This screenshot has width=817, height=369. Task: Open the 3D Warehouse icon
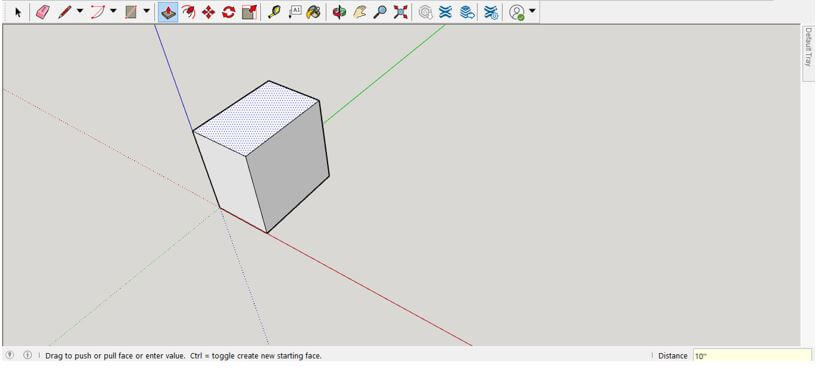pyautogui.click(x=426, y=13)
